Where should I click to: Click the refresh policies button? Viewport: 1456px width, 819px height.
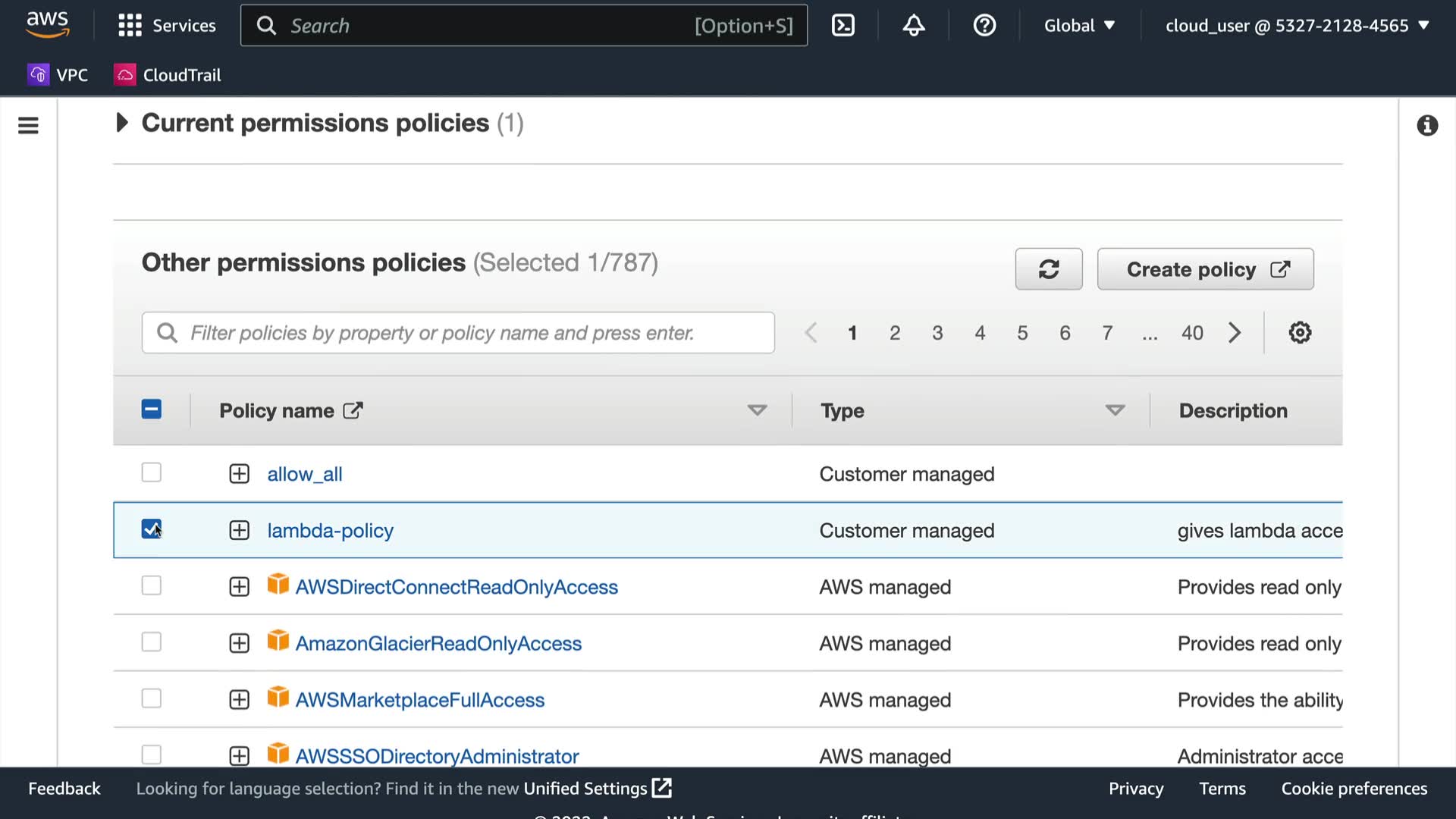1048,269
